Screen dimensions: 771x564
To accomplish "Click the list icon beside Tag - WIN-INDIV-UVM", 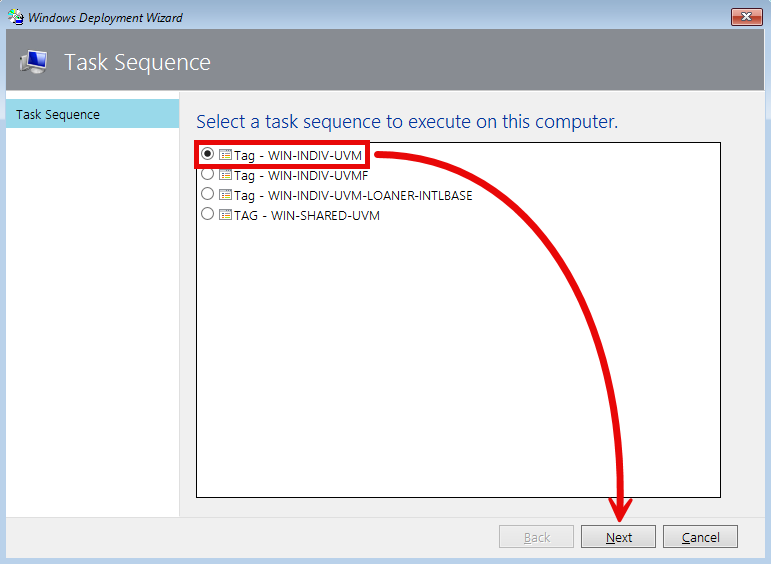I will click(225, 155).
